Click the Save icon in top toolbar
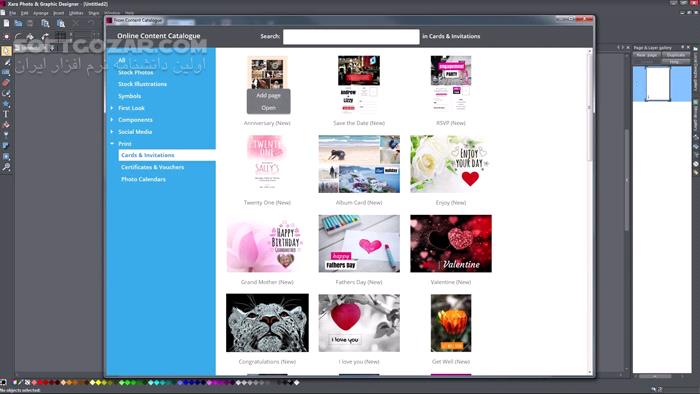Screen dimensions: 700x394 coord(30,23)
